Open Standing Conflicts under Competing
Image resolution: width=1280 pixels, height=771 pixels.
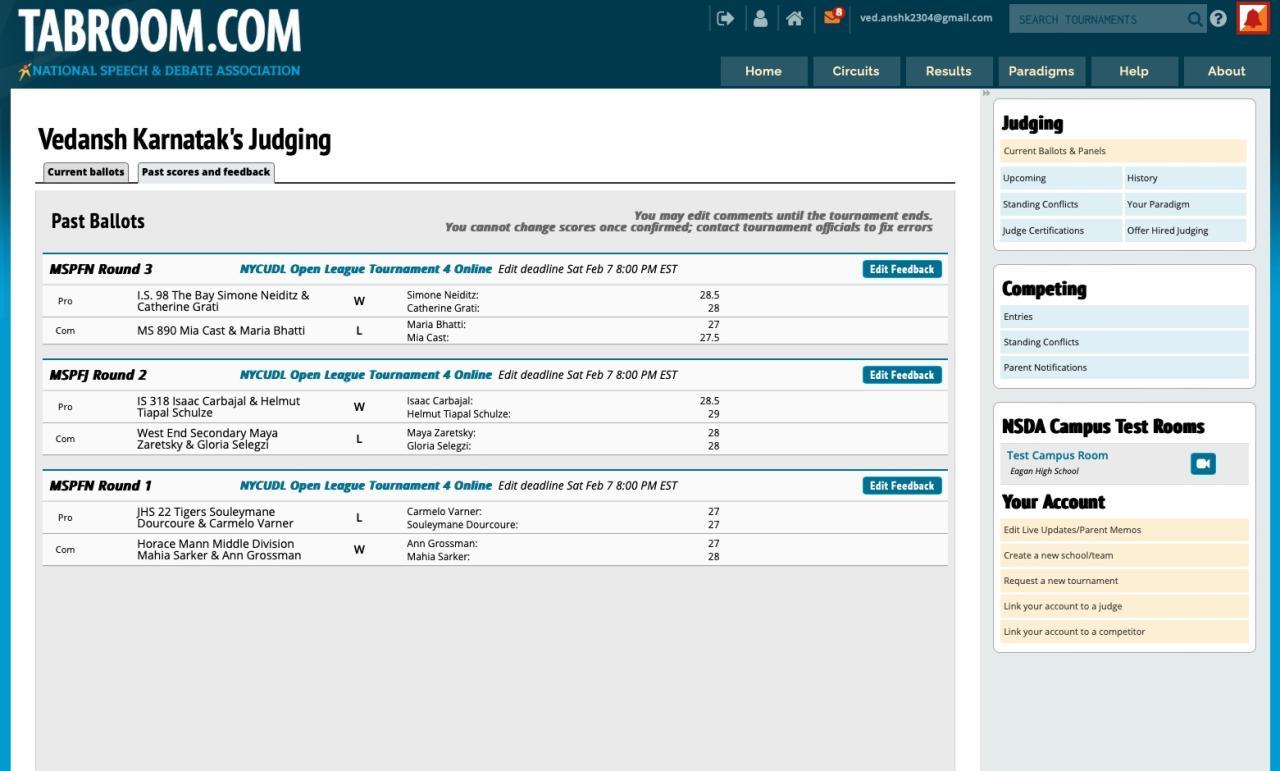tap(1124, 342)
